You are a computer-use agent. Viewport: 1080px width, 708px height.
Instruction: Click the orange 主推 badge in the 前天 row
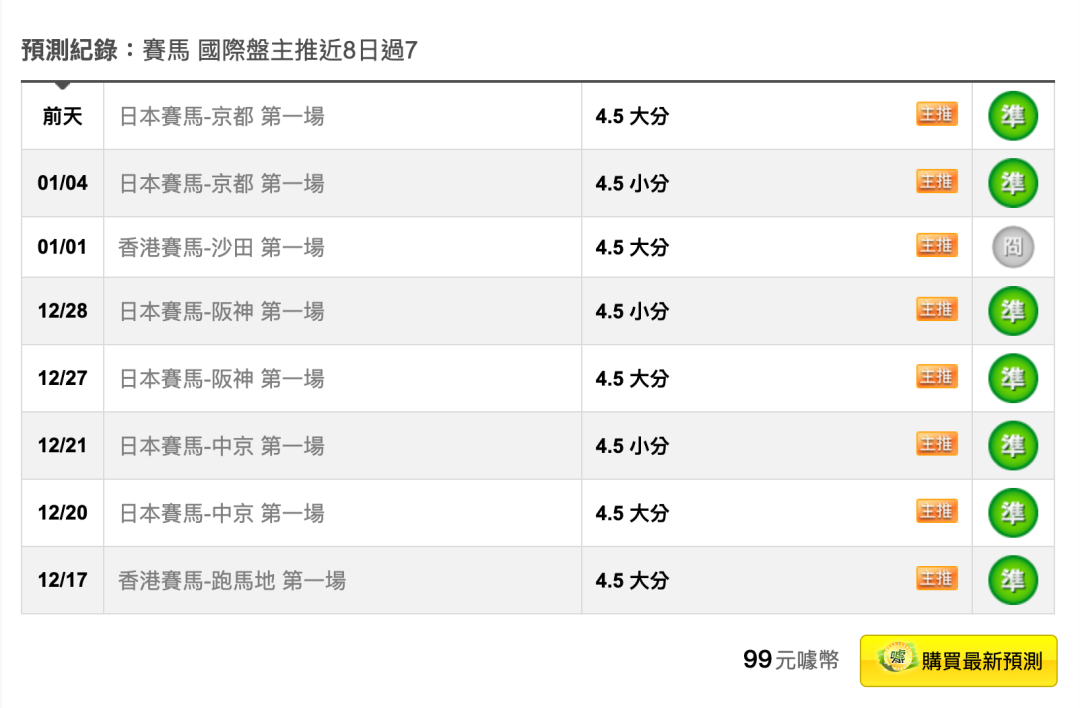pos(937,114)
